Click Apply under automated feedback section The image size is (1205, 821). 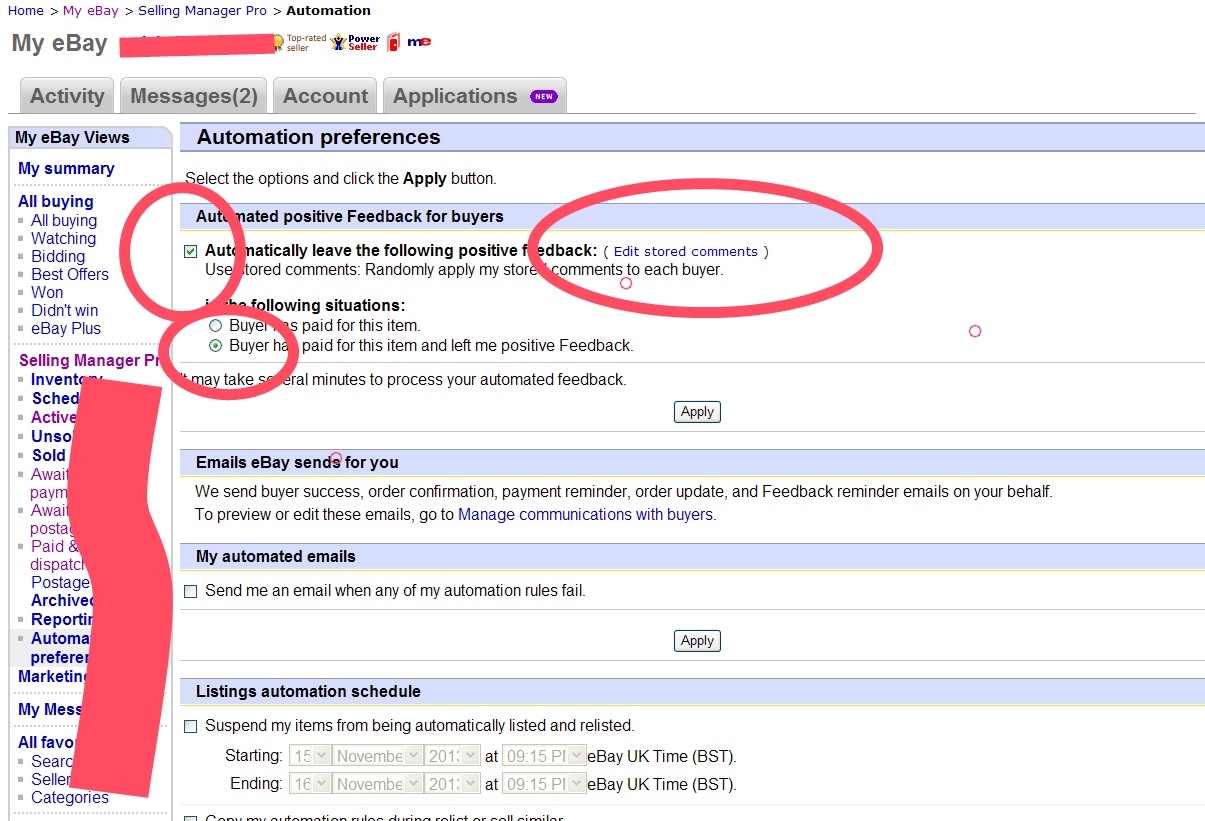coord(697,412)
